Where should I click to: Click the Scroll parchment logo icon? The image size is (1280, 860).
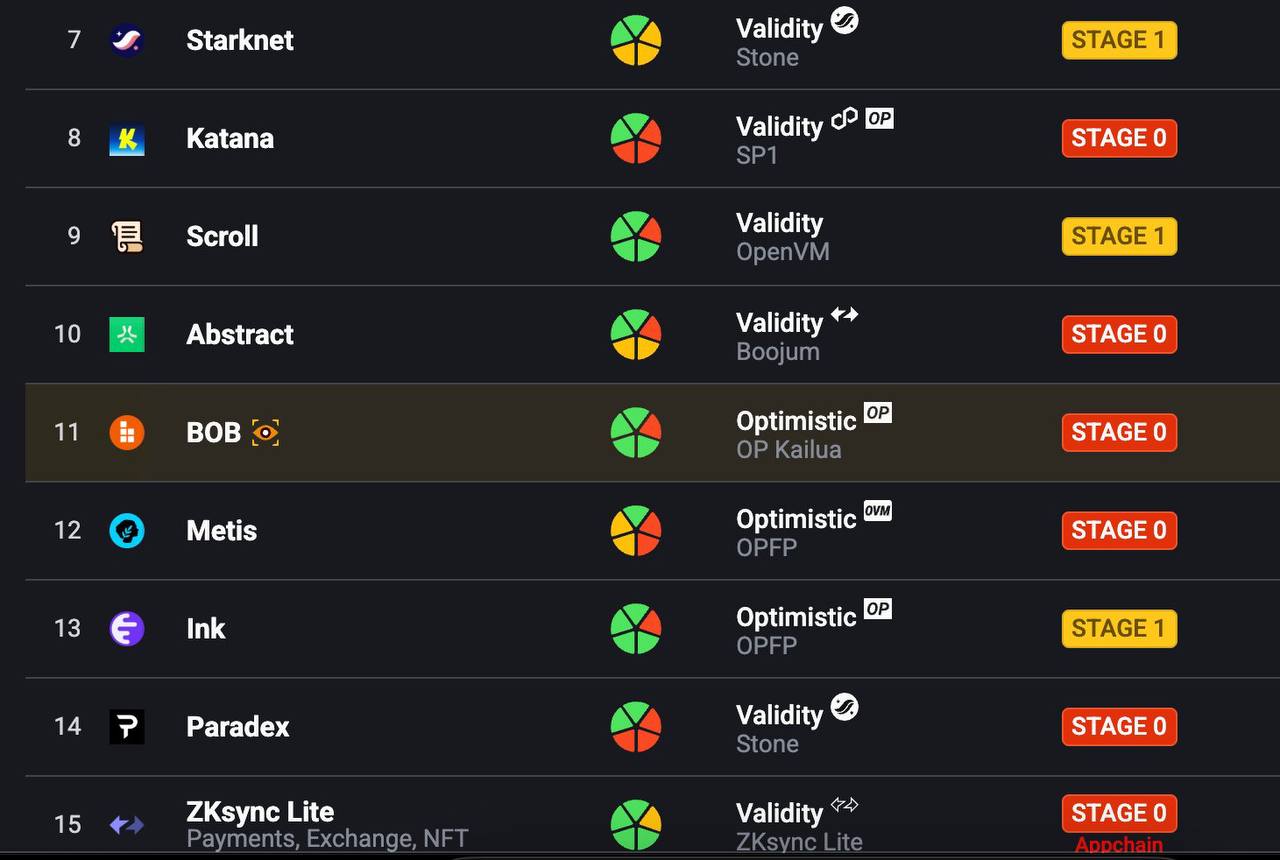tap(127, 237)
